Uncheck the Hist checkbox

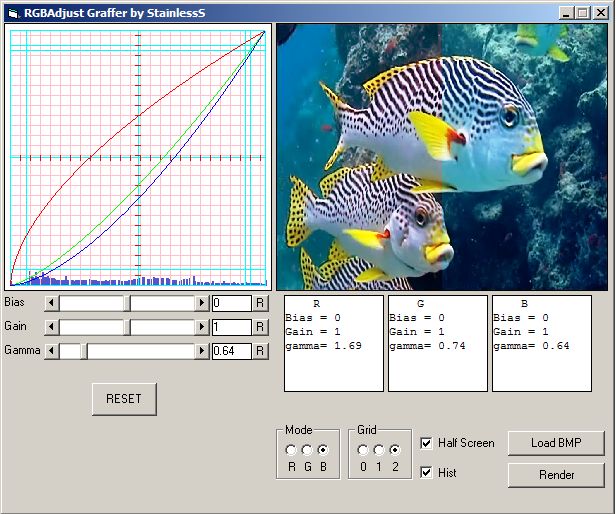click(x=426, y=472)
